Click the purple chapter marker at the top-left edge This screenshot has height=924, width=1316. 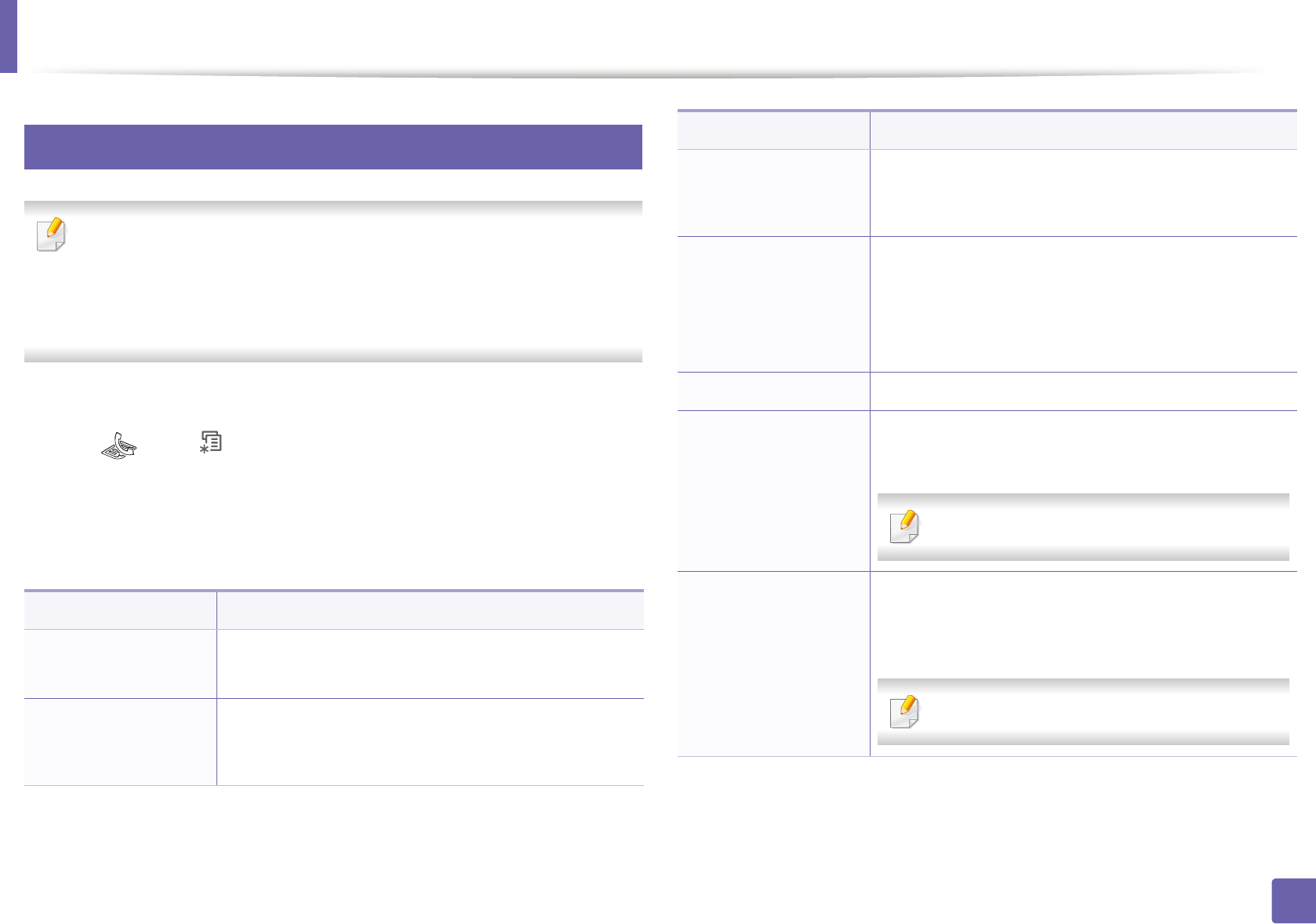tap(8, 36)
